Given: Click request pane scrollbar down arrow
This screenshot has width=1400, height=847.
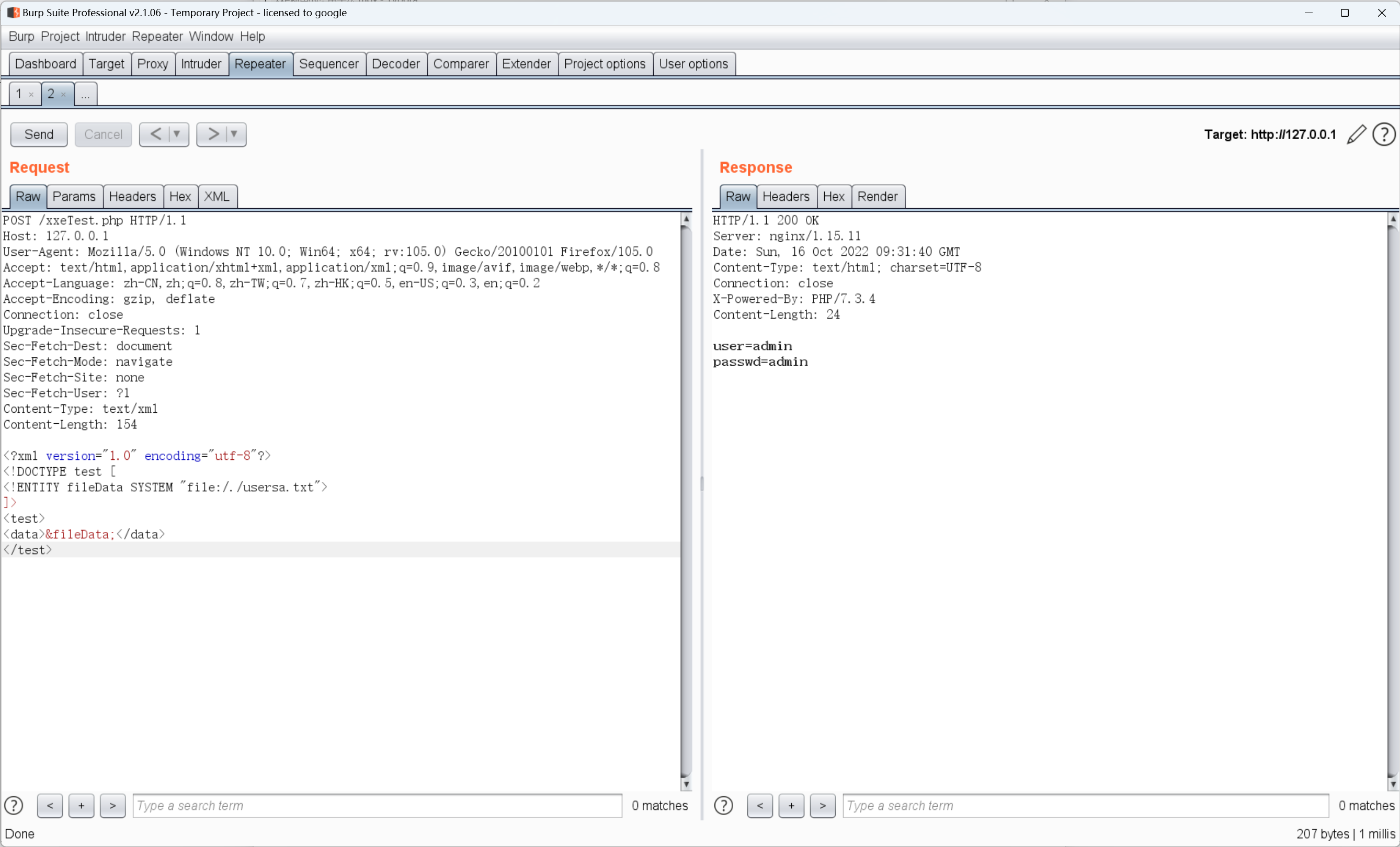Looking at the screenshot, I should [x=686, y=784].
